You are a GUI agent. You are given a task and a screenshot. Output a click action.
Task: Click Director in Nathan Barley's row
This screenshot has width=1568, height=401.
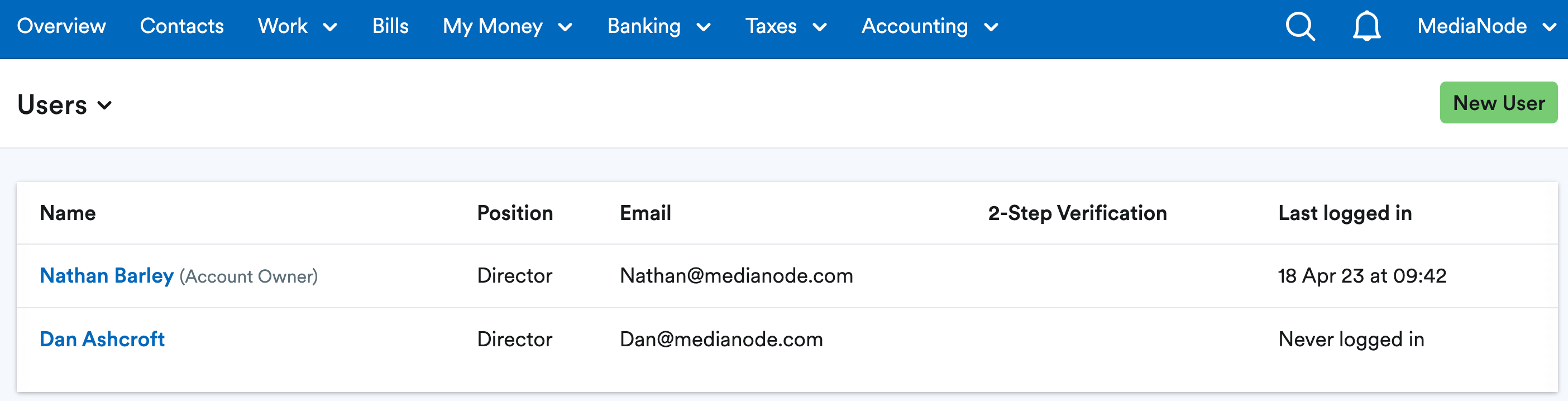point(515,276)
